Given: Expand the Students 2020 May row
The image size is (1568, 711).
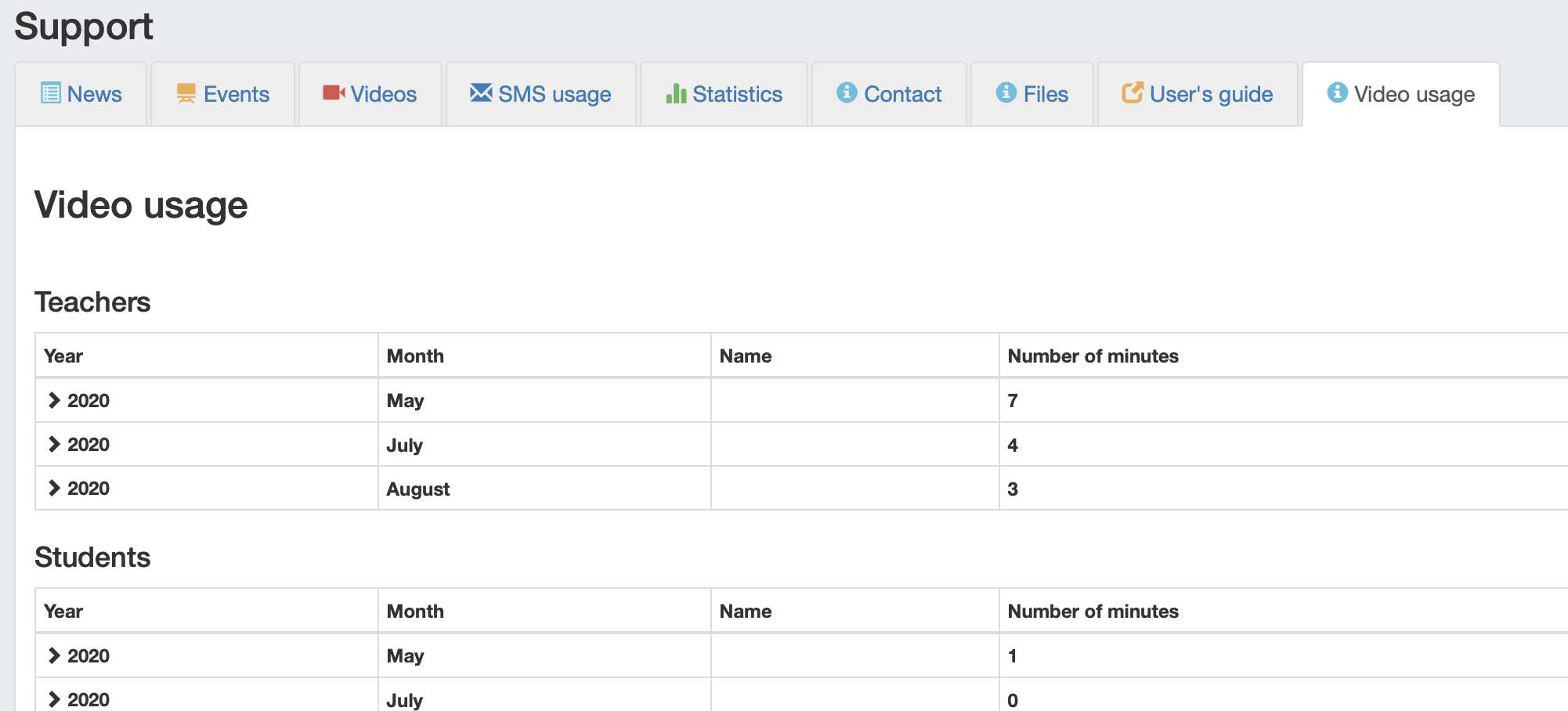Looking at the screenshot, I should click(54, 655).
